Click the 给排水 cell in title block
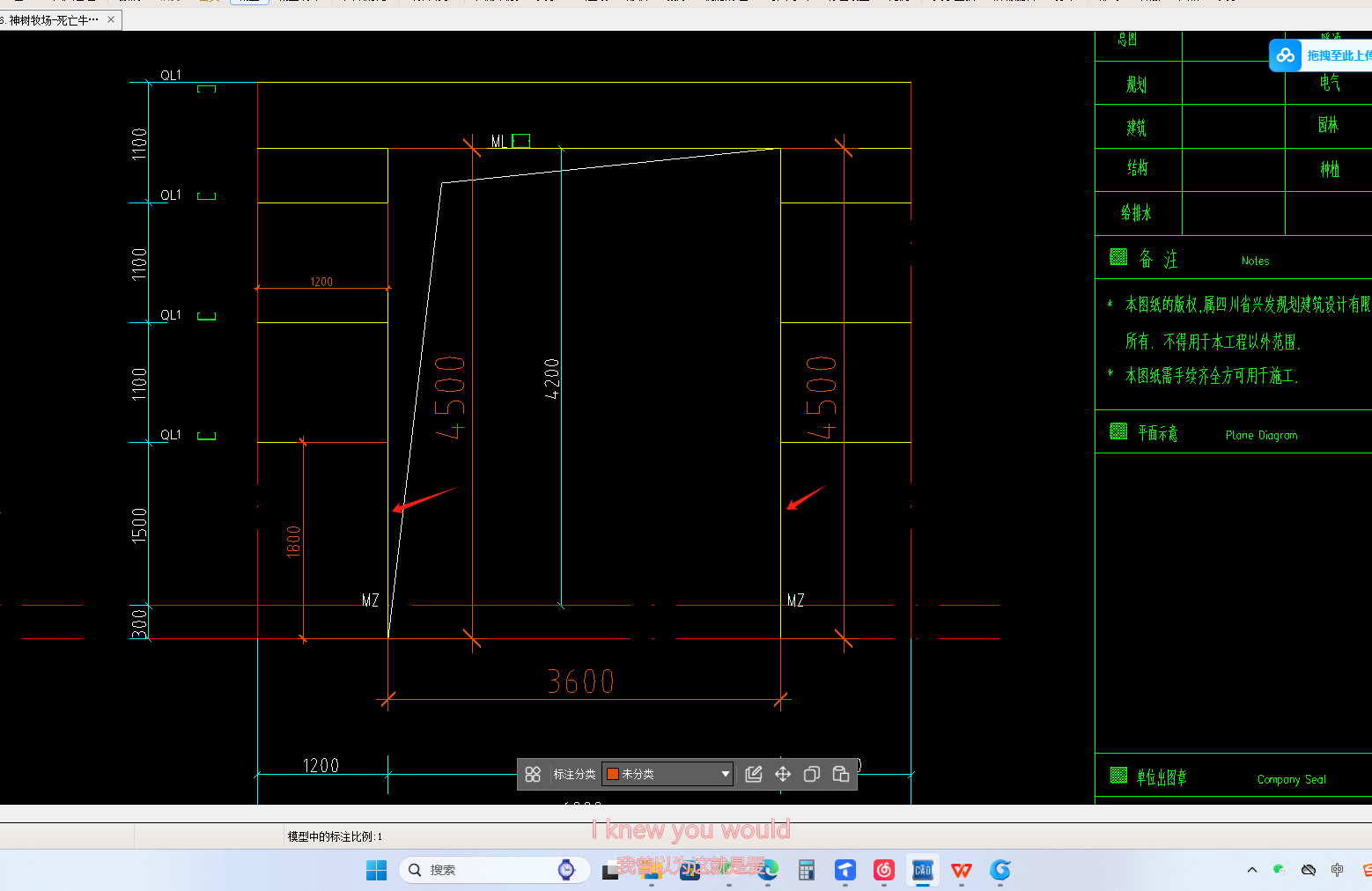1372x891 pixels. tap(1136, 212)
